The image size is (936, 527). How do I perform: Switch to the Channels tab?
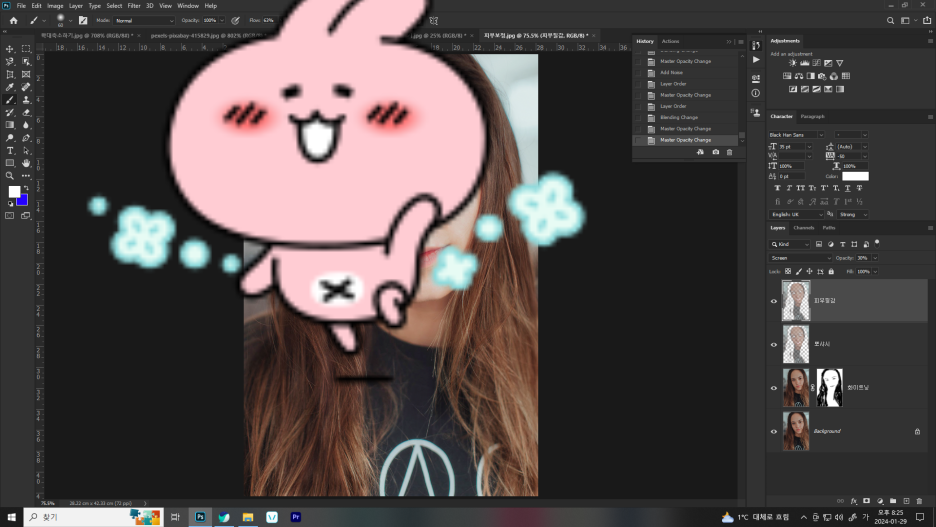pyautogui.click(x=803, y=228)
